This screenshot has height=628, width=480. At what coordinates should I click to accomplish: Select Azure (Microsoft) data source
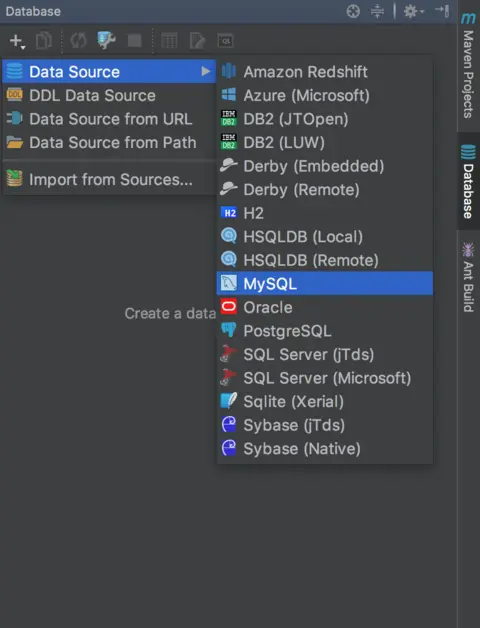[x=325, y=95]
